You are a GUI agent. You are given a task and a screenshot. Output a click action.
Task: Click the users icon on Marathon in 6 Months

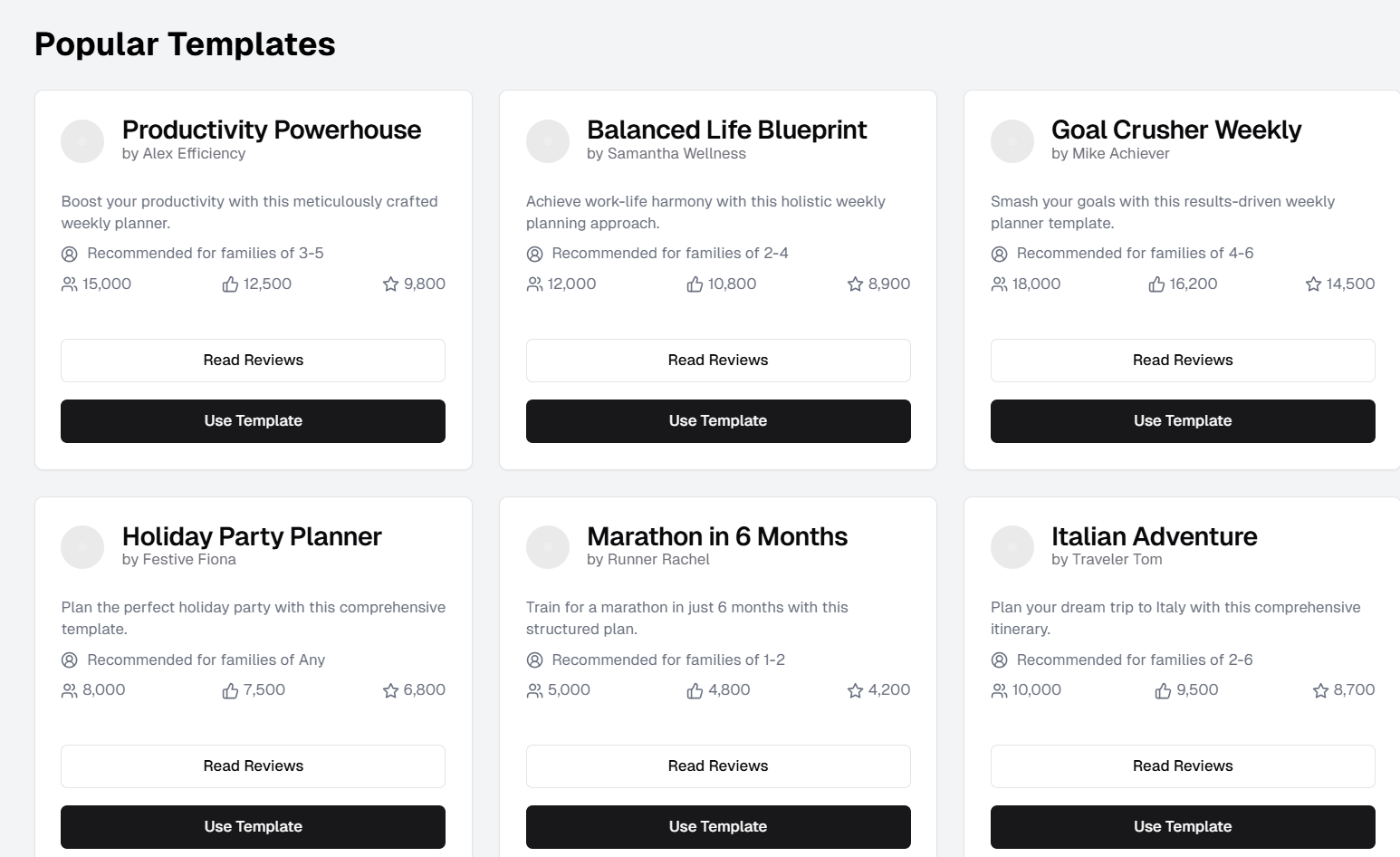(x=534, y=691)
